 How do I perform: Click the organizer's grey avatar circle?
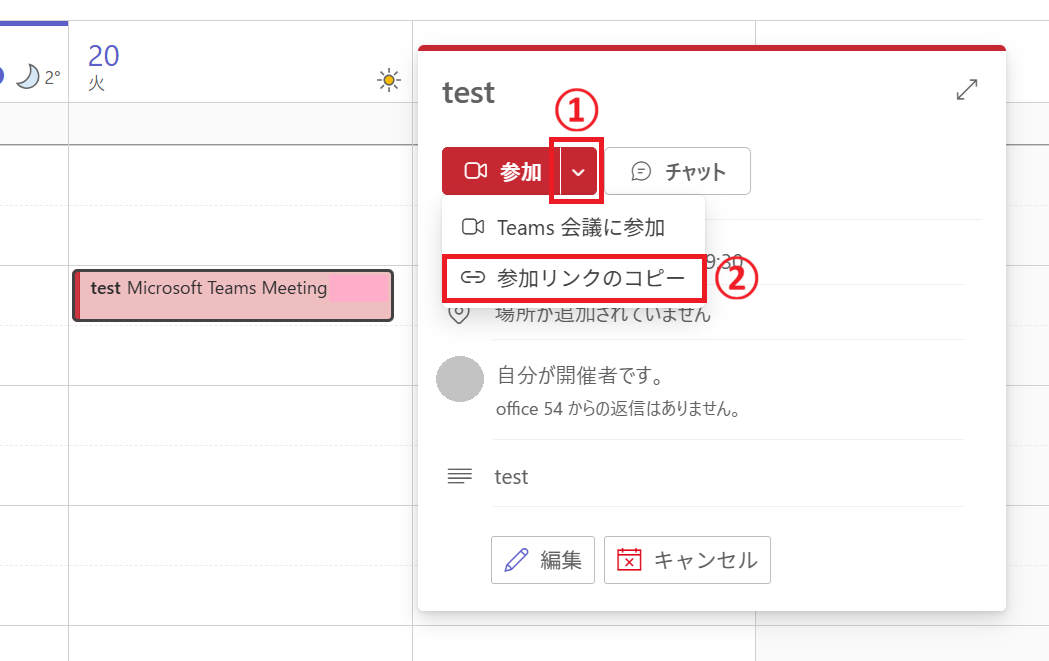pyautogui.click(x=461, y=380)
